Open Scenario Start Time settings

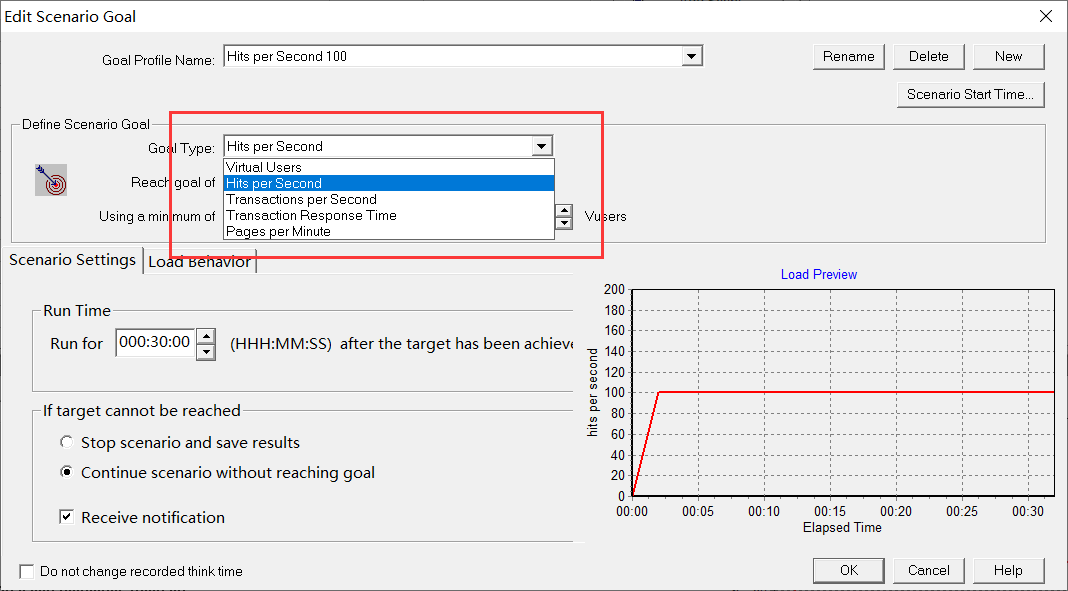click(971, 95)
